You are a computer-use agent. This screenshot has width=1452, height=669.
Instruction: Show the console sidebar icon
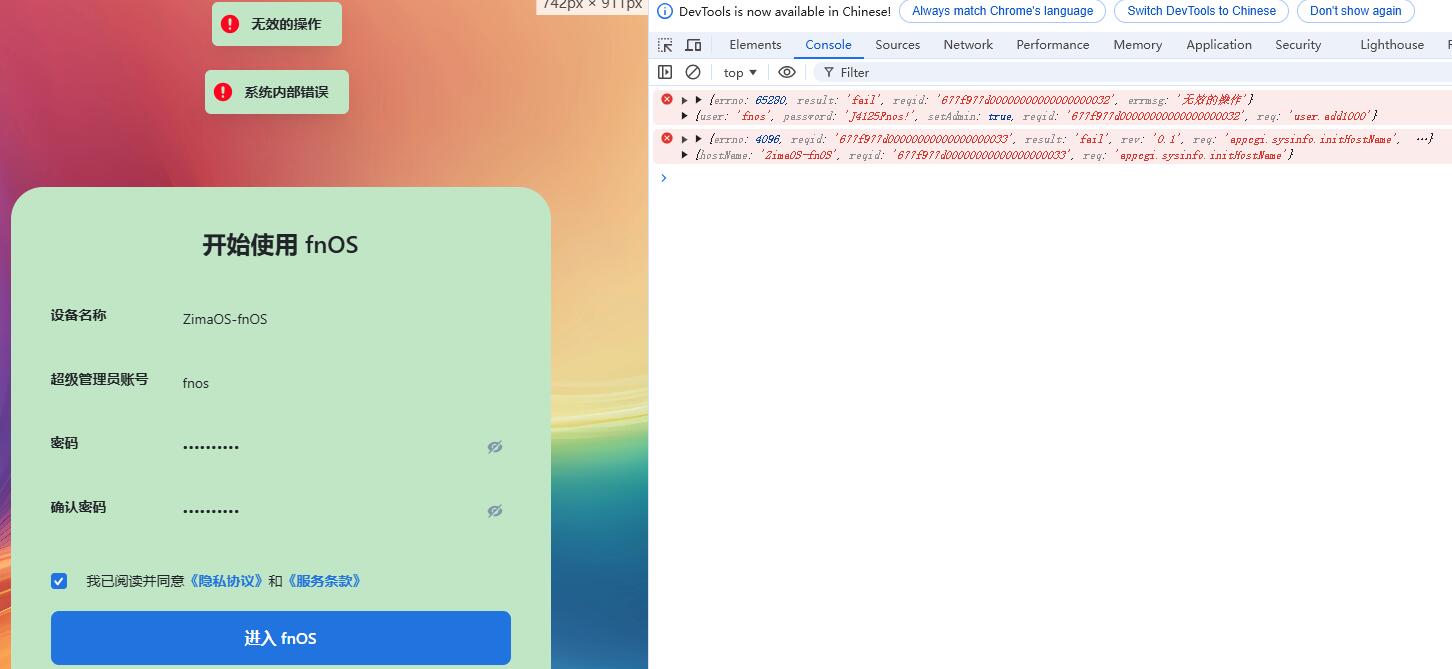point(665,72)
